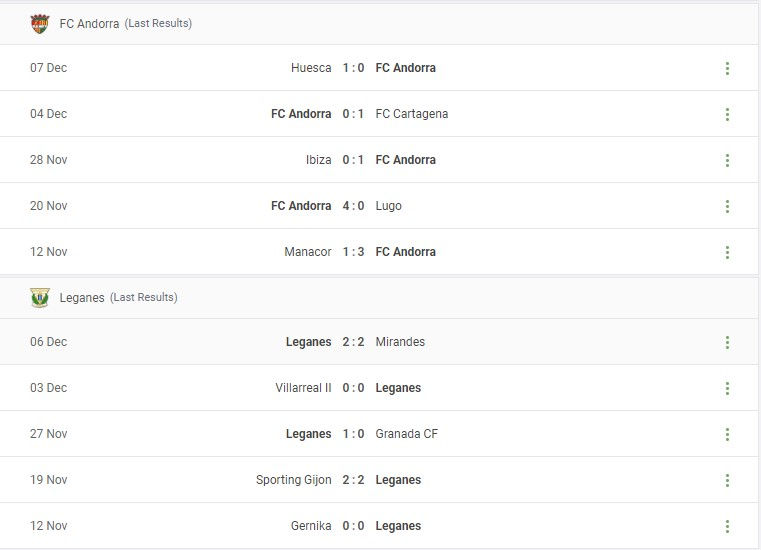The height and width of the screenshot is (550, 761).
Task: Select the Mirandes team name
Action: tap(400, 342)
